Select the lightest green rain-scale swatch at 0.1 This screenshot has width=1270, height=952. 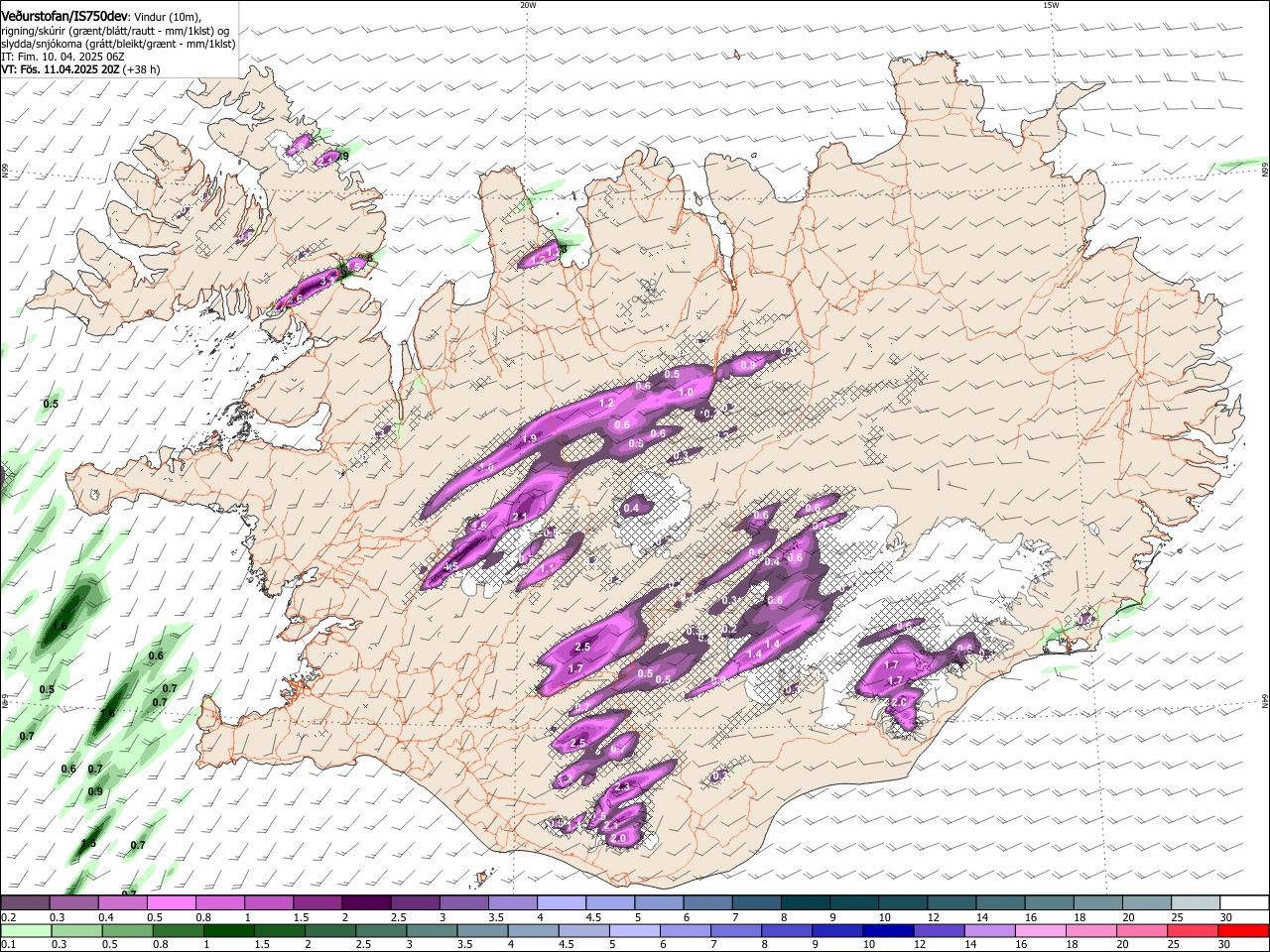[25, 930]
